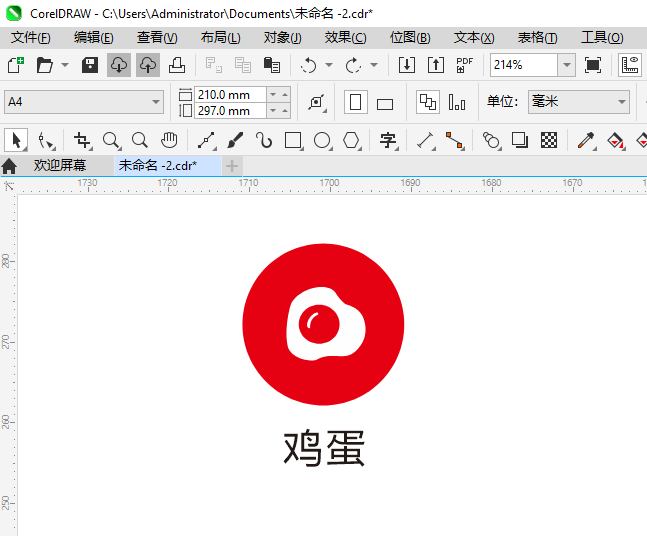Select the Shape edit tool
Image resolution: width=647 pixels, height=536 pixels.
click(46, 141)
